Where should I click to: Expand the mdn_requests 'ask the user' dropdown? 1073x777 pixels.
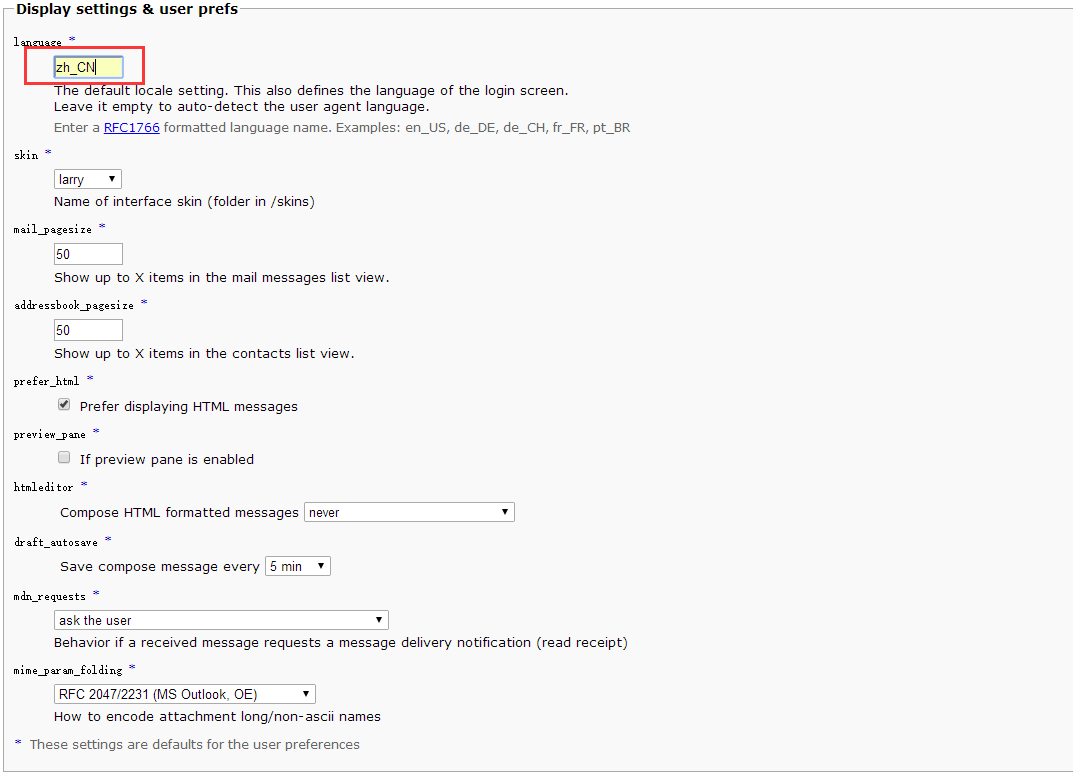pyautogui.click(x=221, y=620)
